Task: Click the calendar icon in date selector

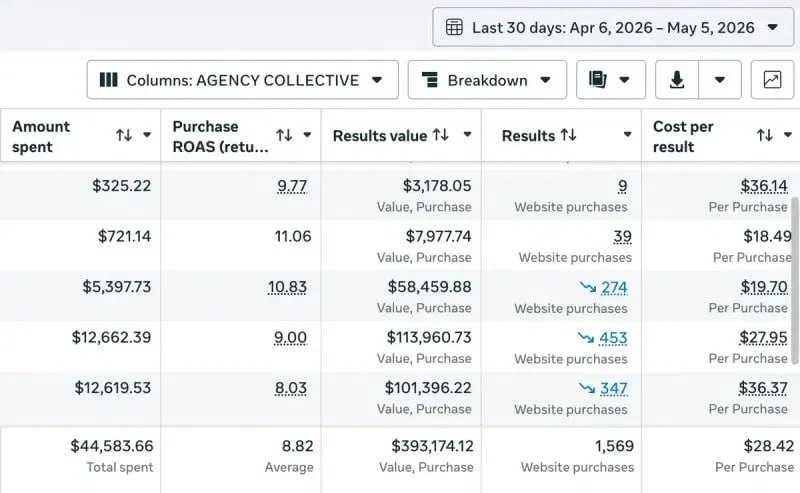Action: (x=454, y=27)
